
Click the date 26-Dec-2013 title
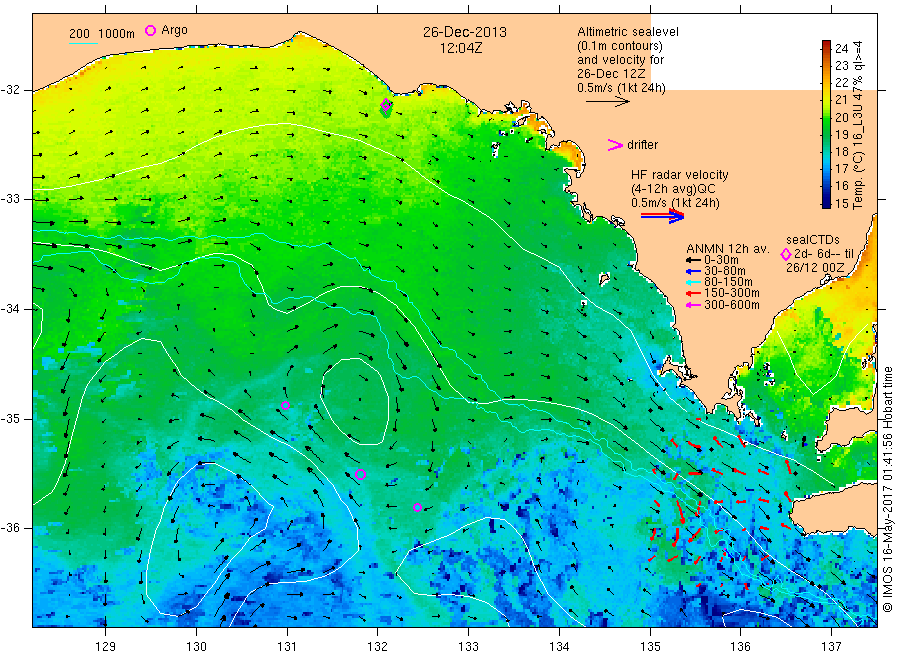click(x=465, y=32)
